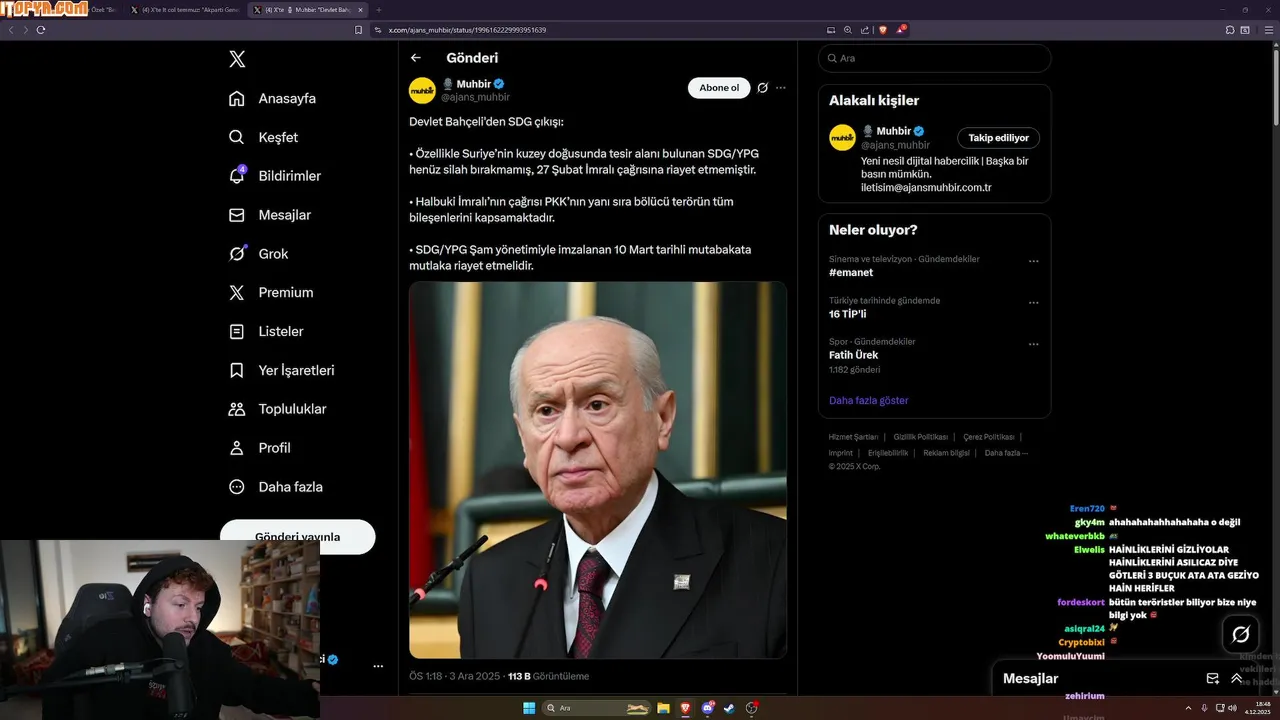Open a new browser tab with plus
This screenshot has height=720, width=1280.
(x=378, y=9)
